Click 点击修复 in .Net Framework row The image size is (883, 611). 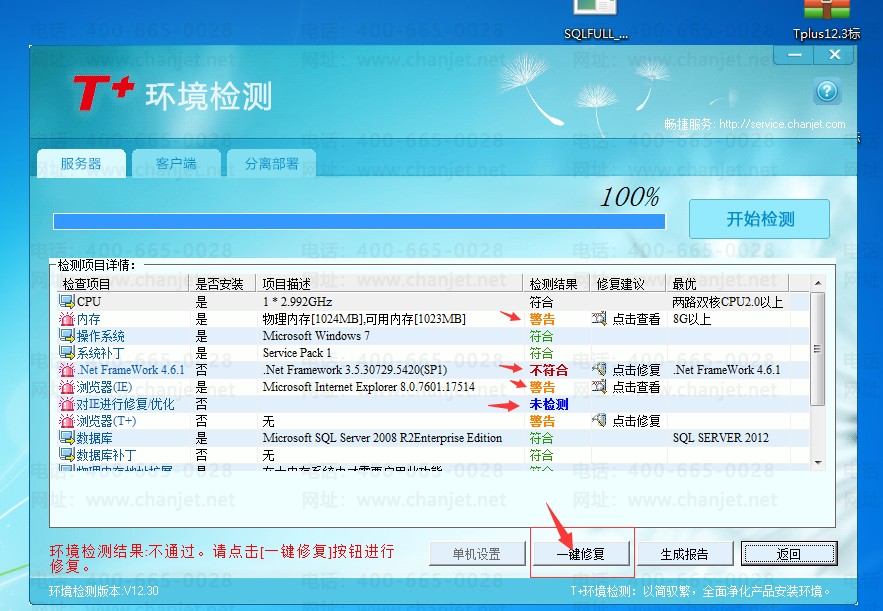point(636,370)
